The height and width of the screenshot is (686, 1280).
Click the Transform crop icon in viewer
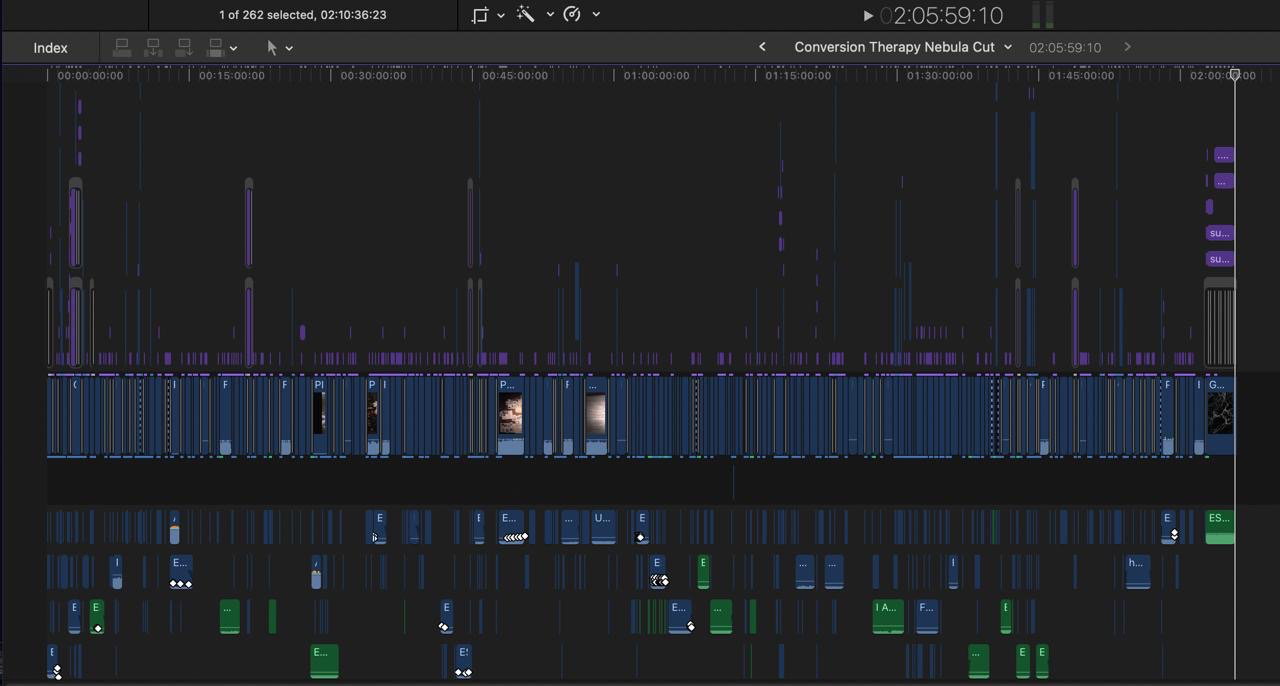click(x=480, y=15)
